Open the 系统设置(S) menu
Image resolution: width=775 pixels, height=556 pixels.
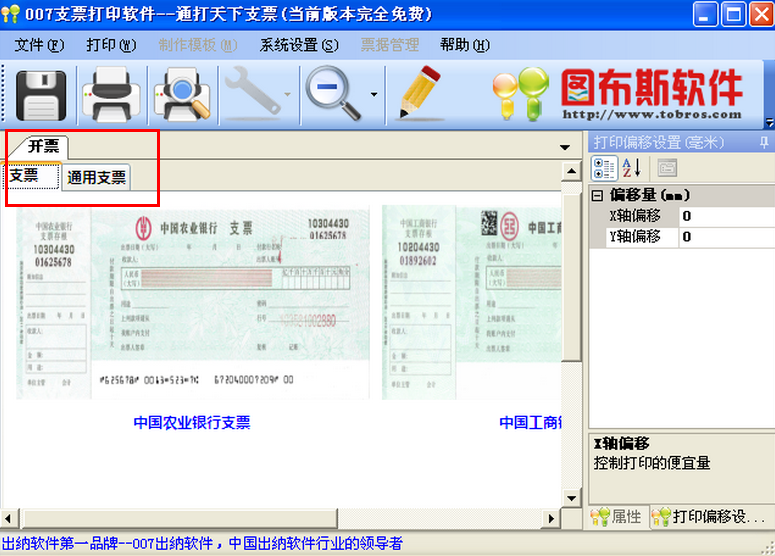point(299,45)
